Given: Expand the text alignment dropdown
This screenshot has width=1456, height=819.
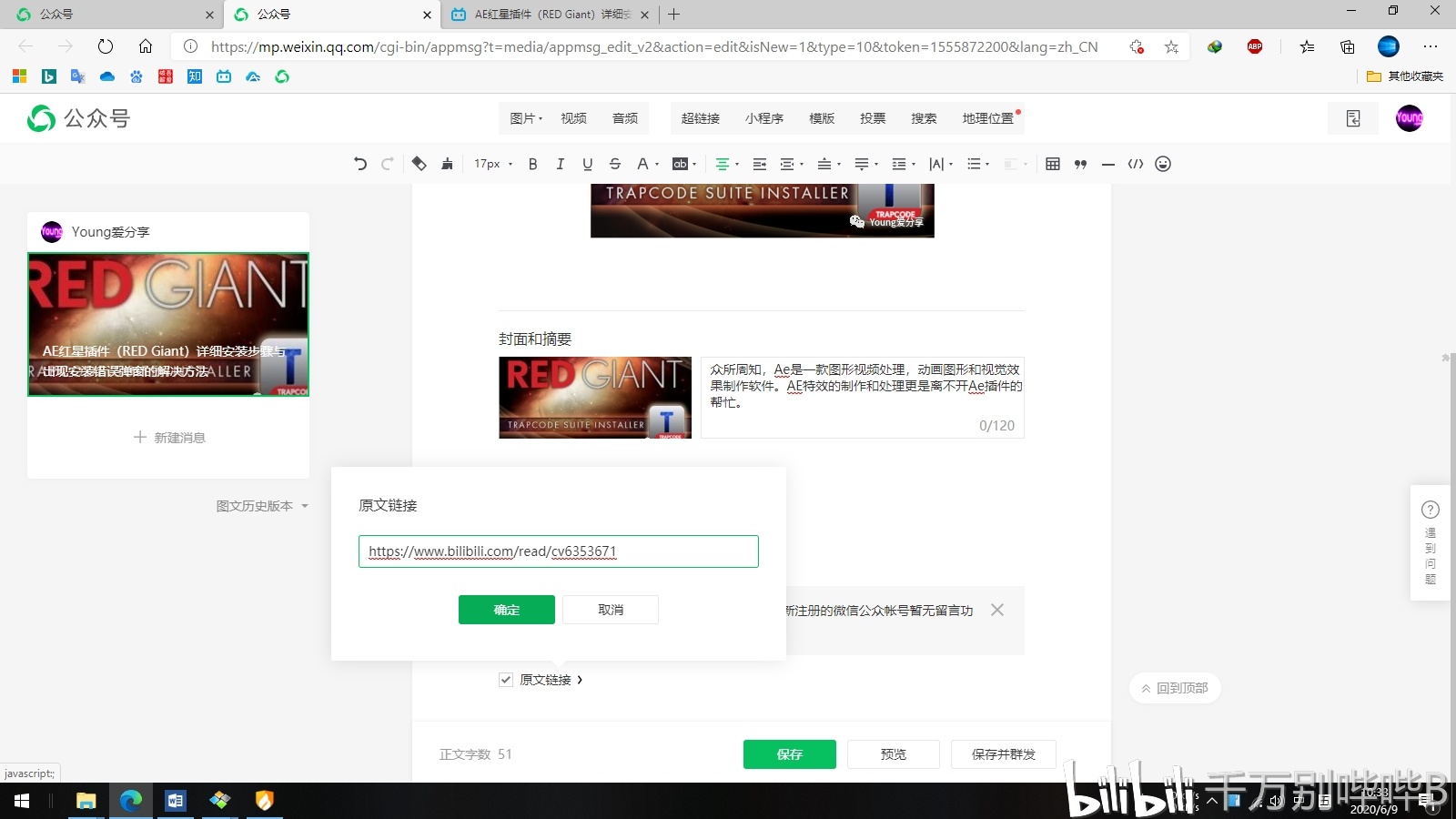Looking at the screenshot, I should 737,165.
